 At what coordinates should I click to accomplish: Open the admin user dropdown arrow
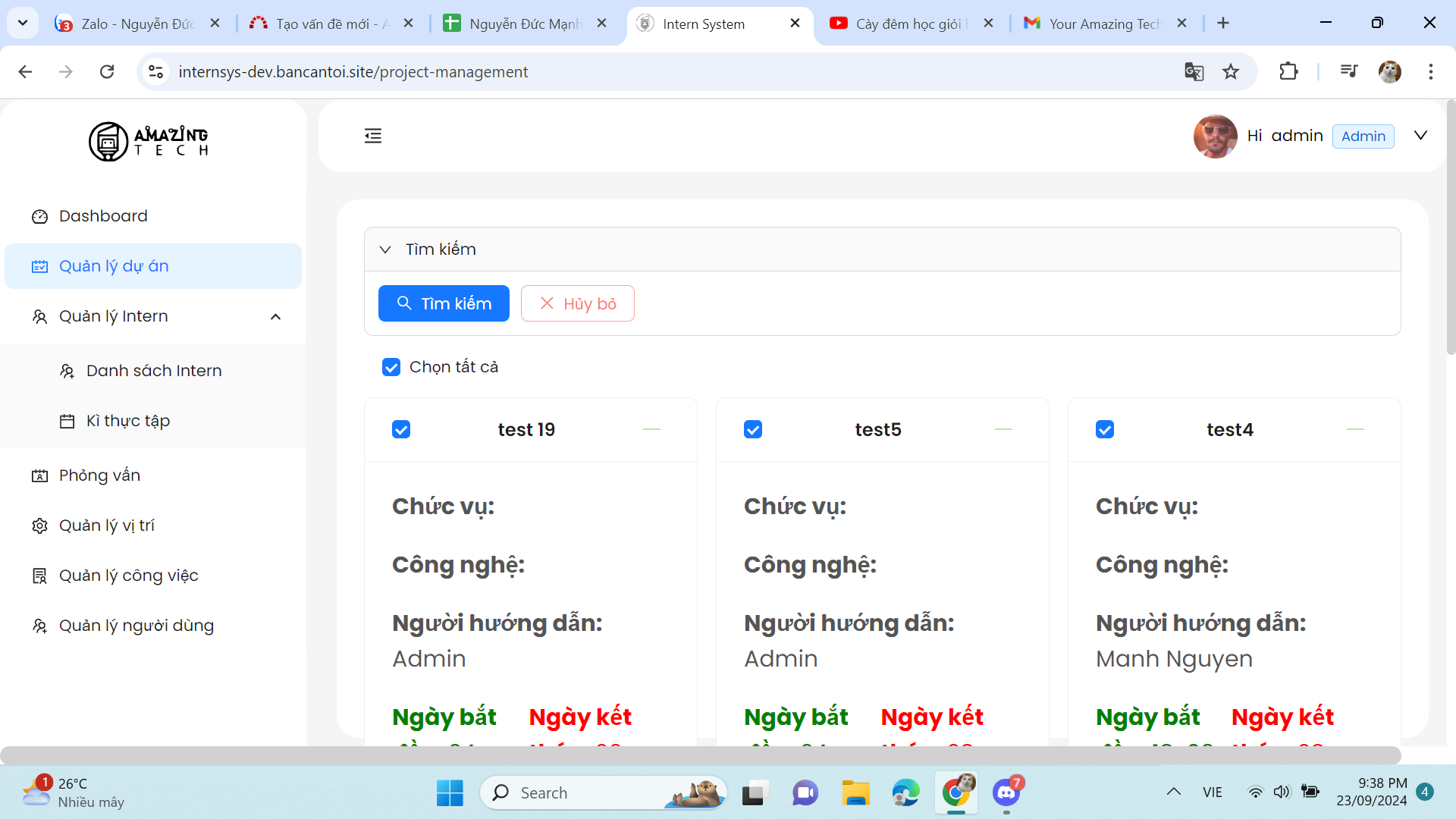click(1420, 136)
